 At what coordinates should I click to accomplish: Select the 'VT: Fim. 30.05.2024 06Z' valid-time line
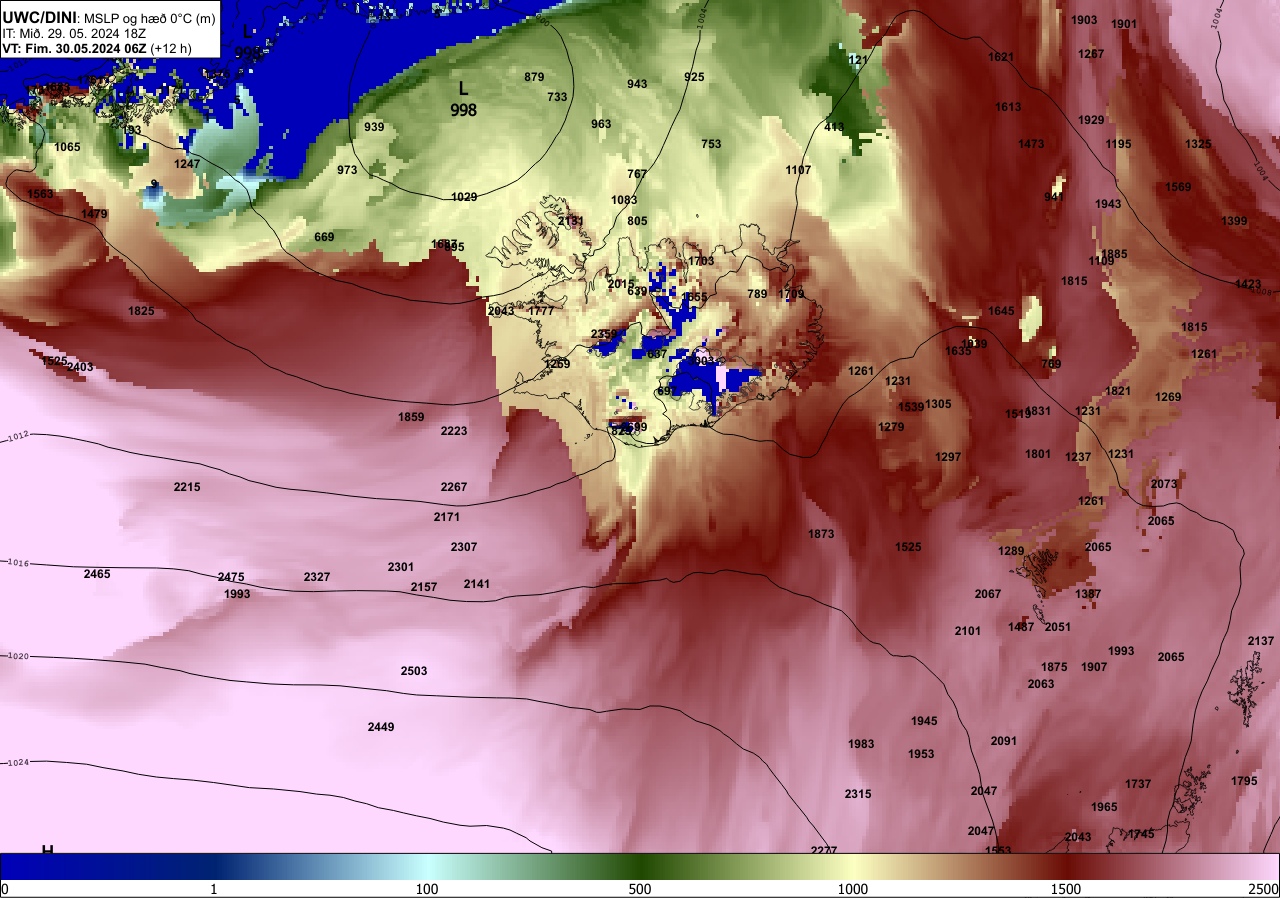coord(74,47)
